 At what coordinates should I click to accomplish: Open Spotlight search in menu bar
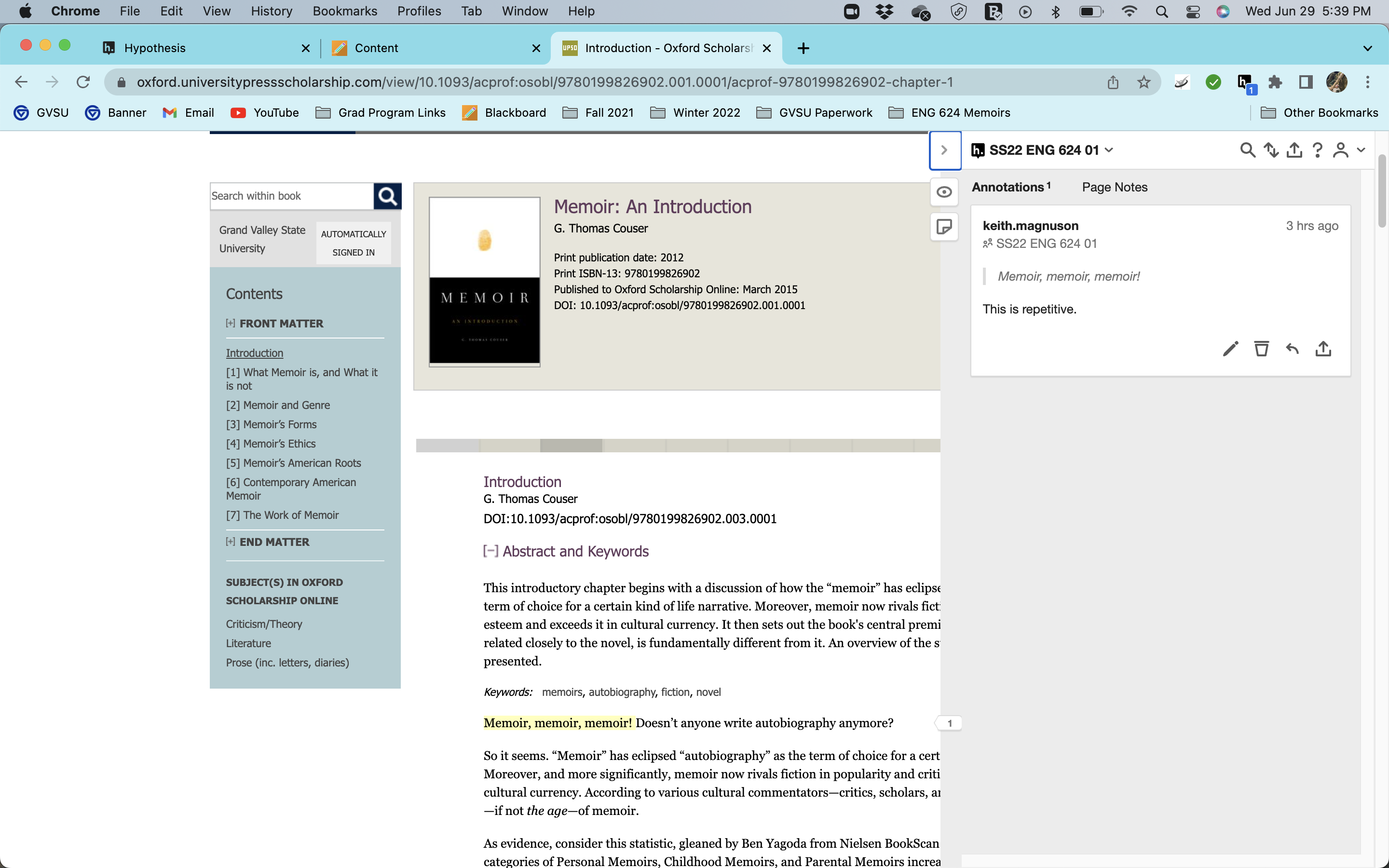click(x=1162, y=12)
